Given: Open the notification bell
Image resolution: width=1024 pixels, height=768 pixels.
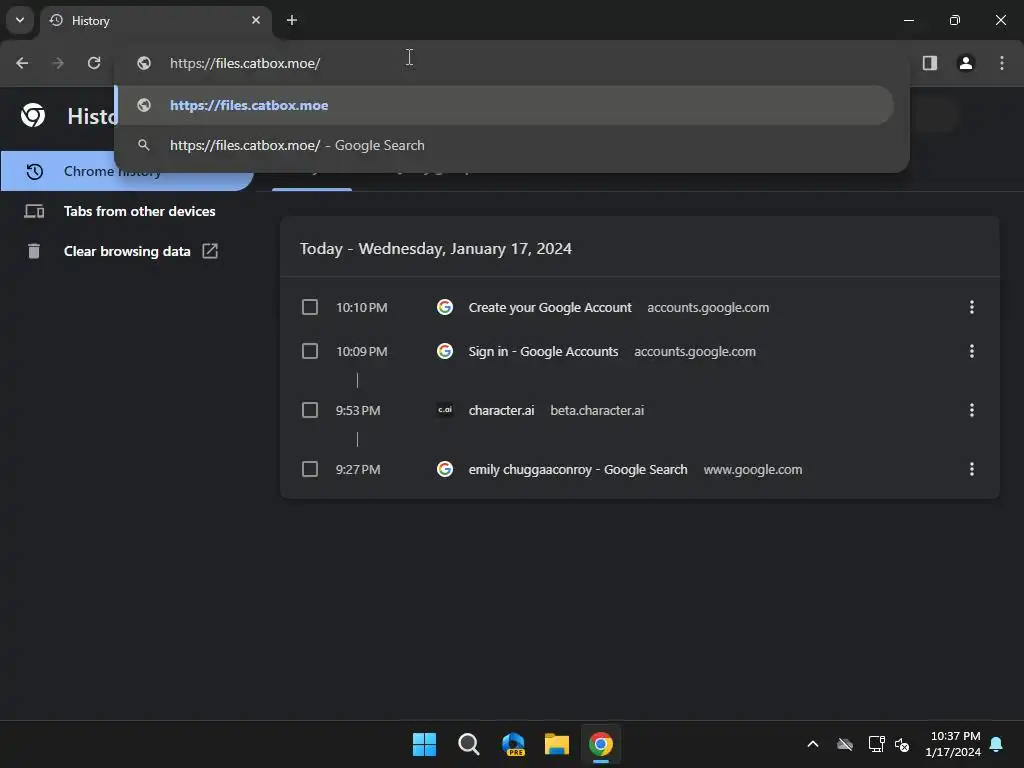Looking at the screenshot, I should point(997,744).
